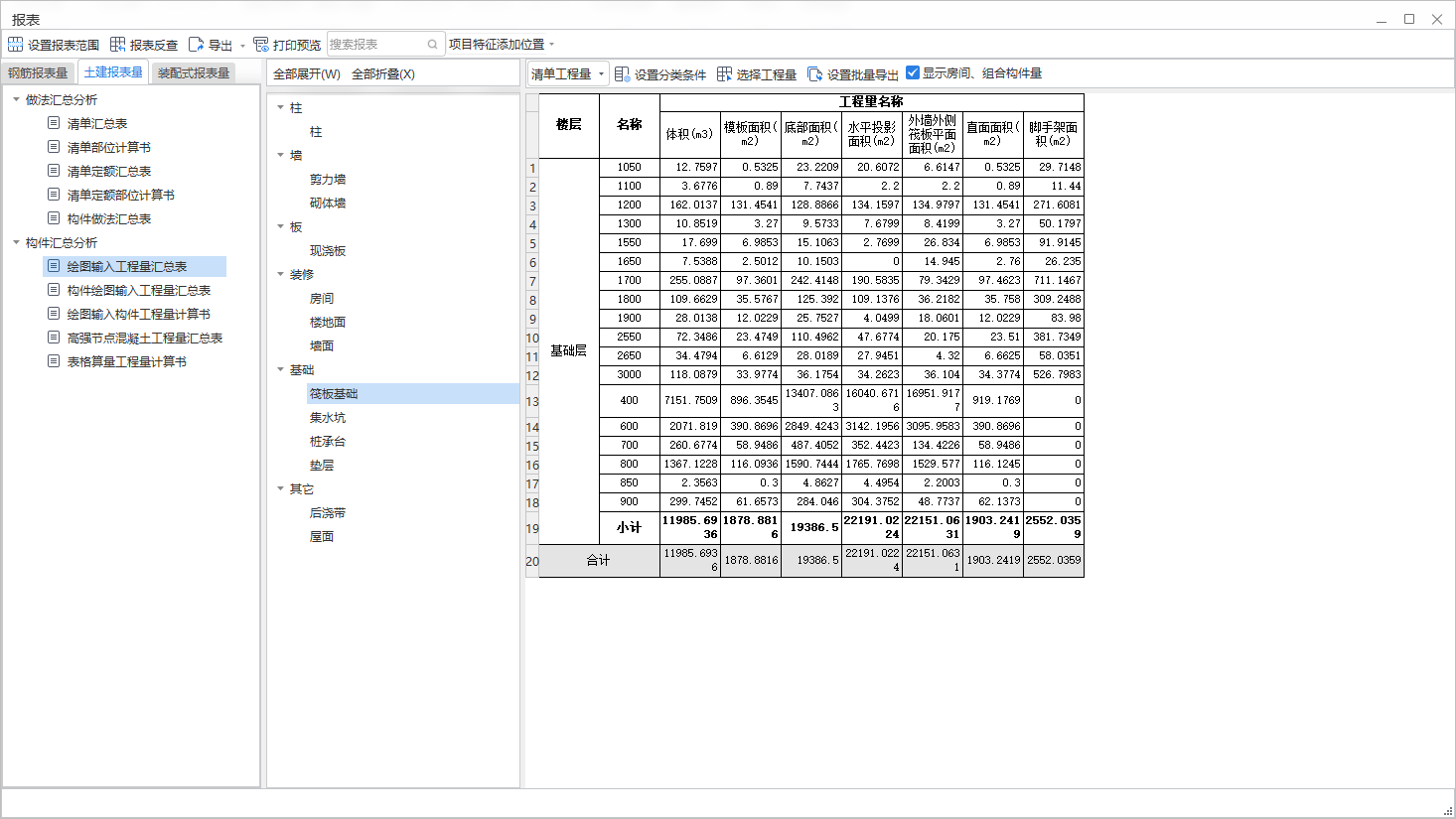This screenshot has height=819, width=1456.
Task: Select 集水坑 under 基础
Action: click(328, 417)
